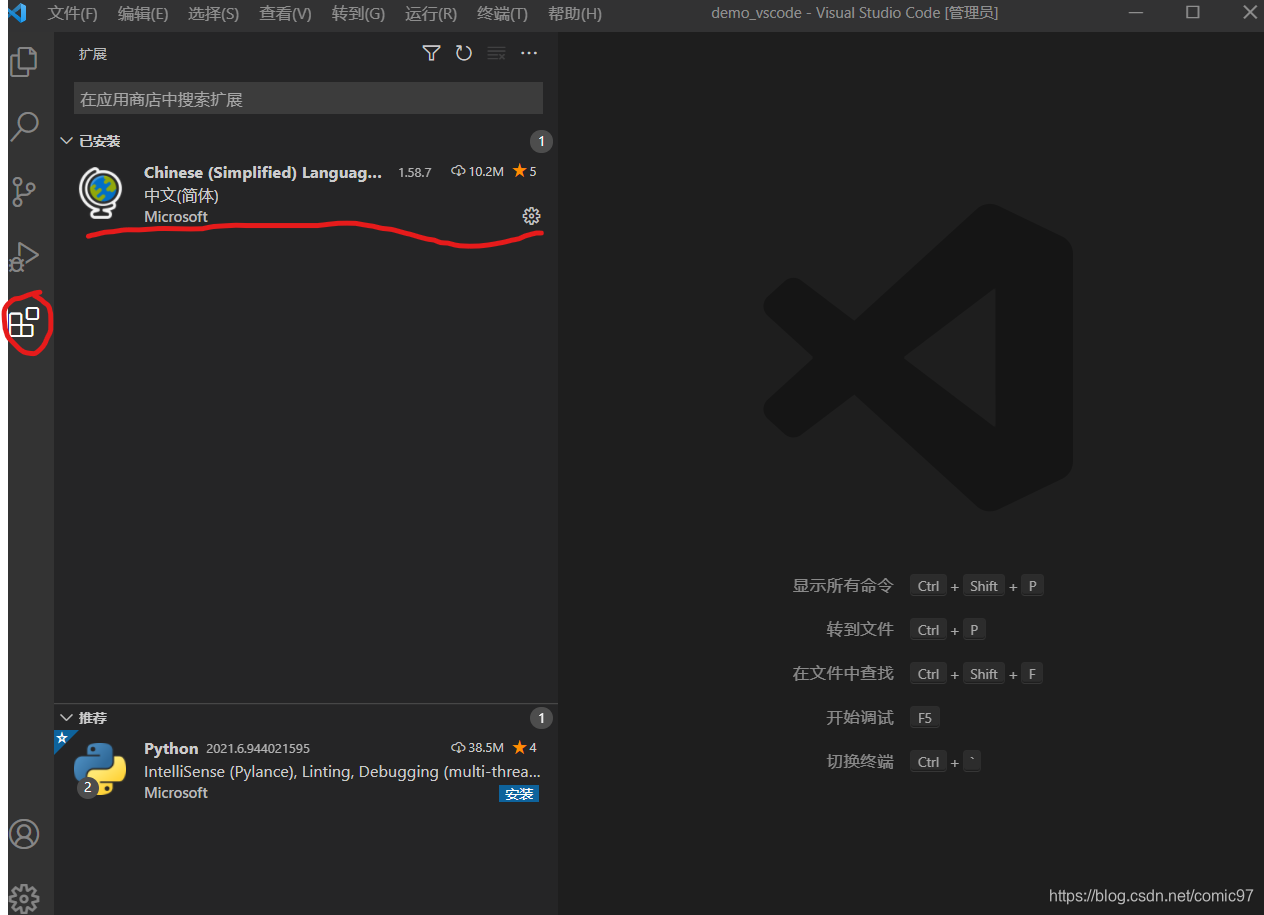Open the Accounts icon in activity bar
The width and height of the screenshot is (1264, 915).
24,834
